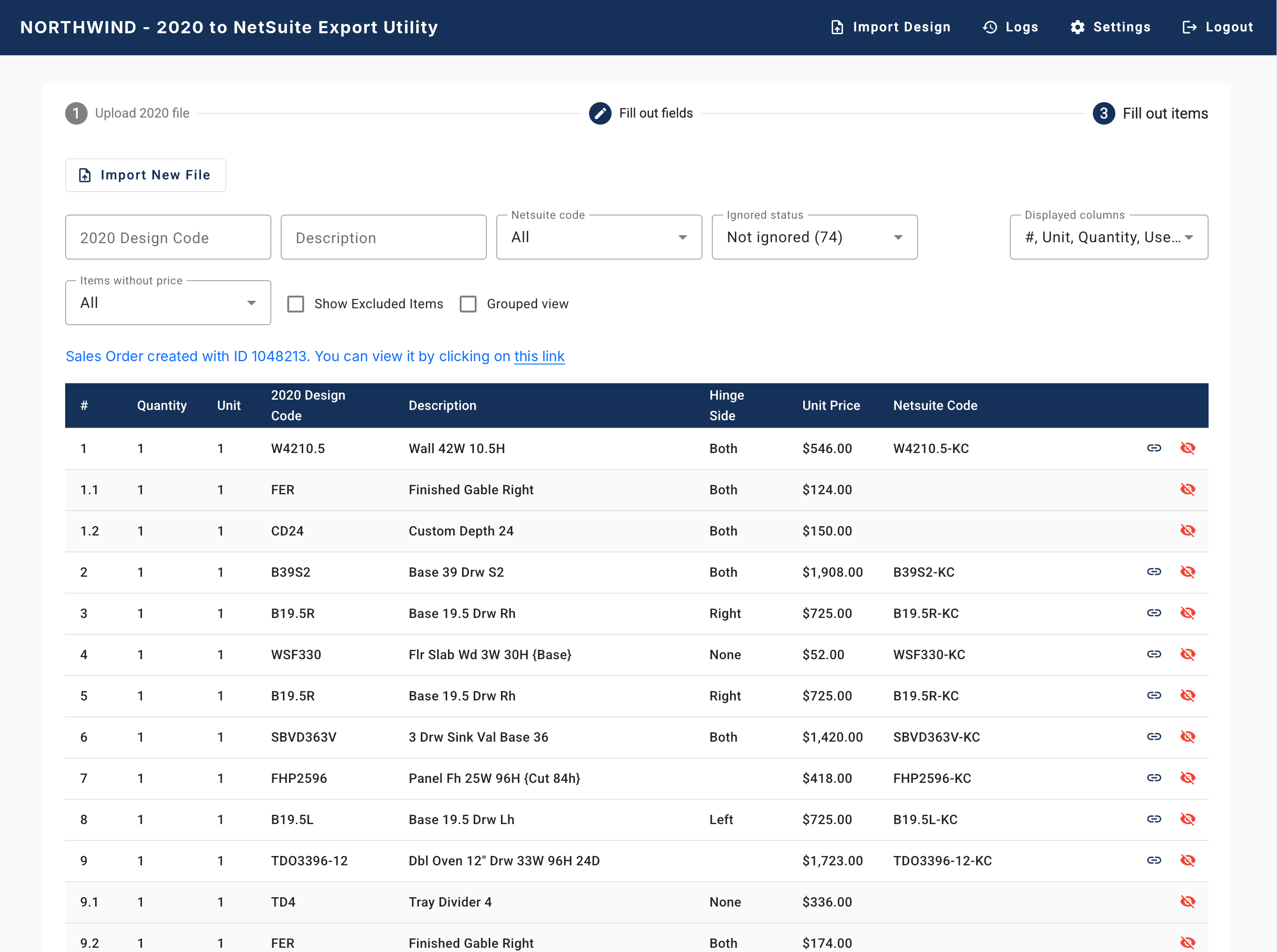Click link icon in FHP2596-KC row

[x=1154, y=778]
